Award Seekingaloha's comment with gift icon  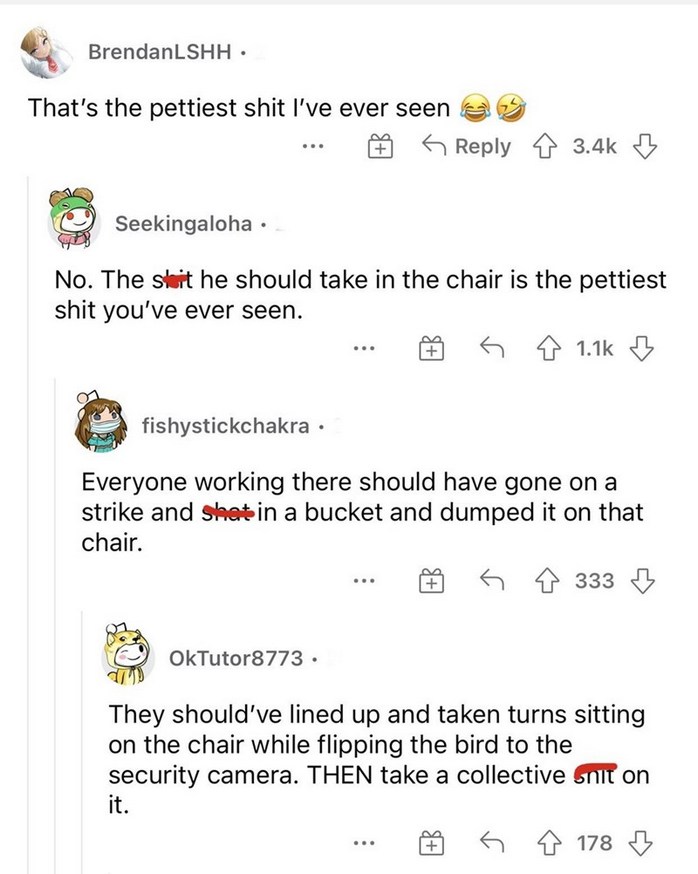tap(432, 349)
